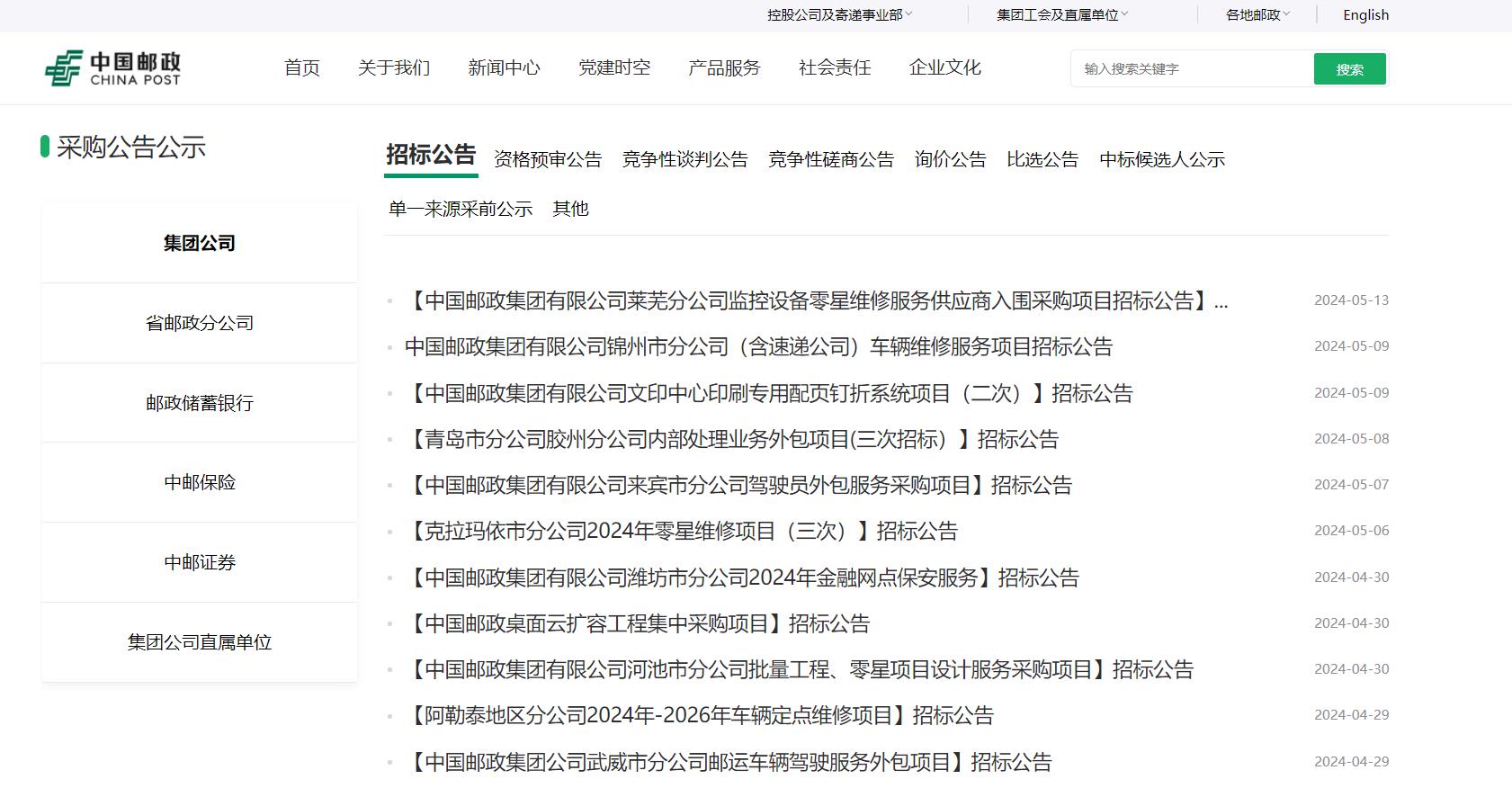Select the 资格预审公告 tab

tap(548, 159)
